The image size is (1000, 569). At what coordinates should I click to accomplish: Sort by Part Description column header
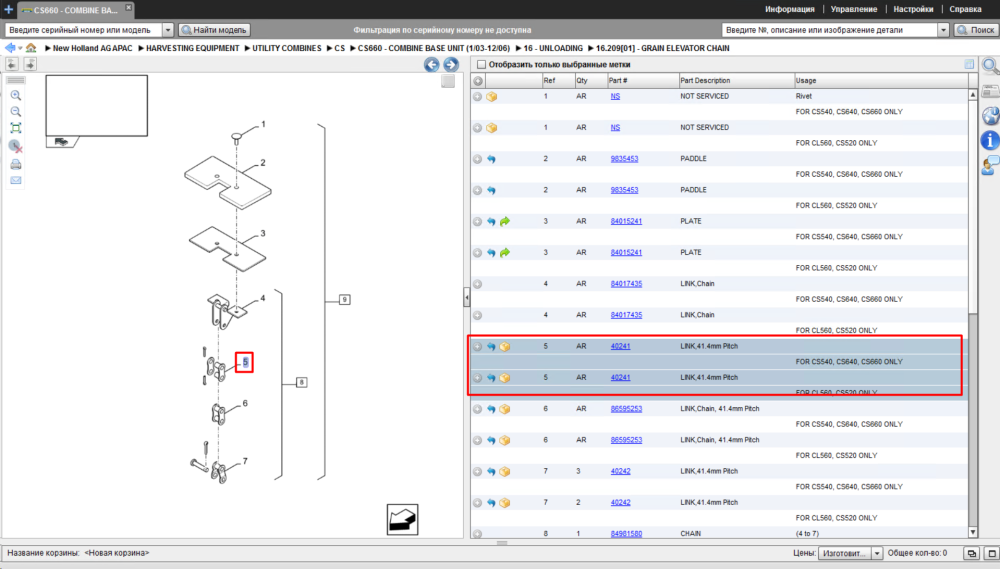[x=735, y=81]
